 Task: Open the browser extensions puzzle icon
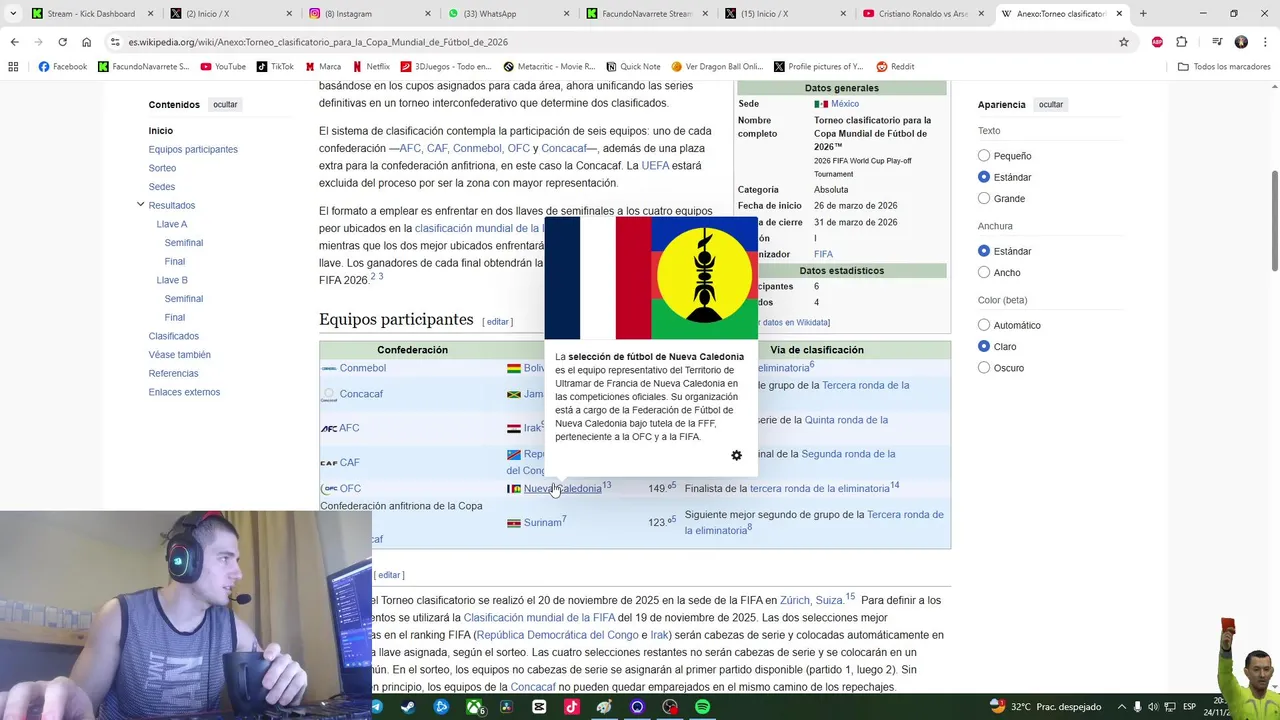1181,42
